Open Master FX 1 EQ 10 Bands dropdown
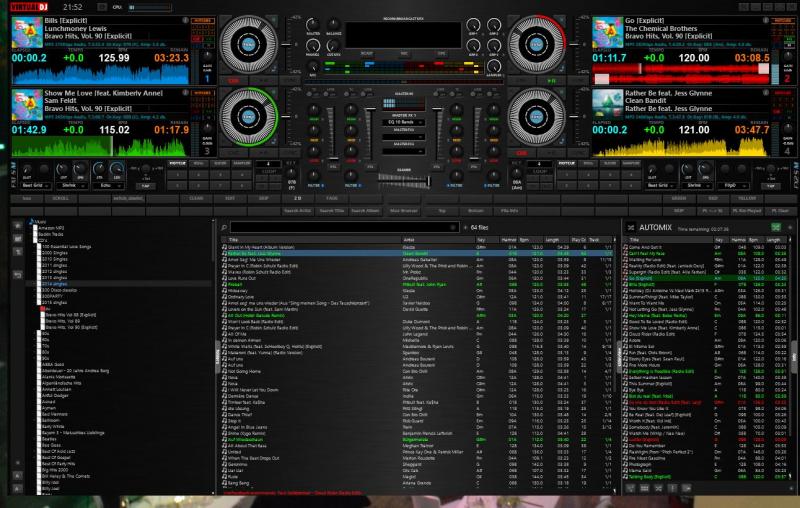This screenshot has width=800, height=508. [x=404, y=122]
